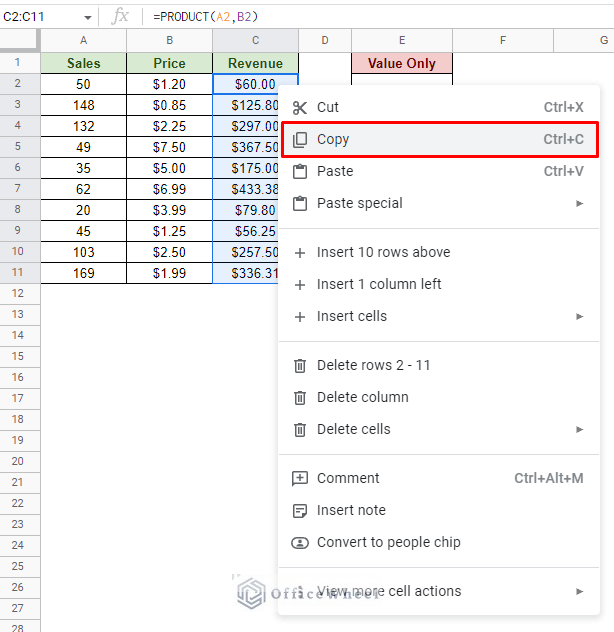Screen dimensions: 614x632
Task: Click the Value Only header cell
Action: click(x=402, y=63)
